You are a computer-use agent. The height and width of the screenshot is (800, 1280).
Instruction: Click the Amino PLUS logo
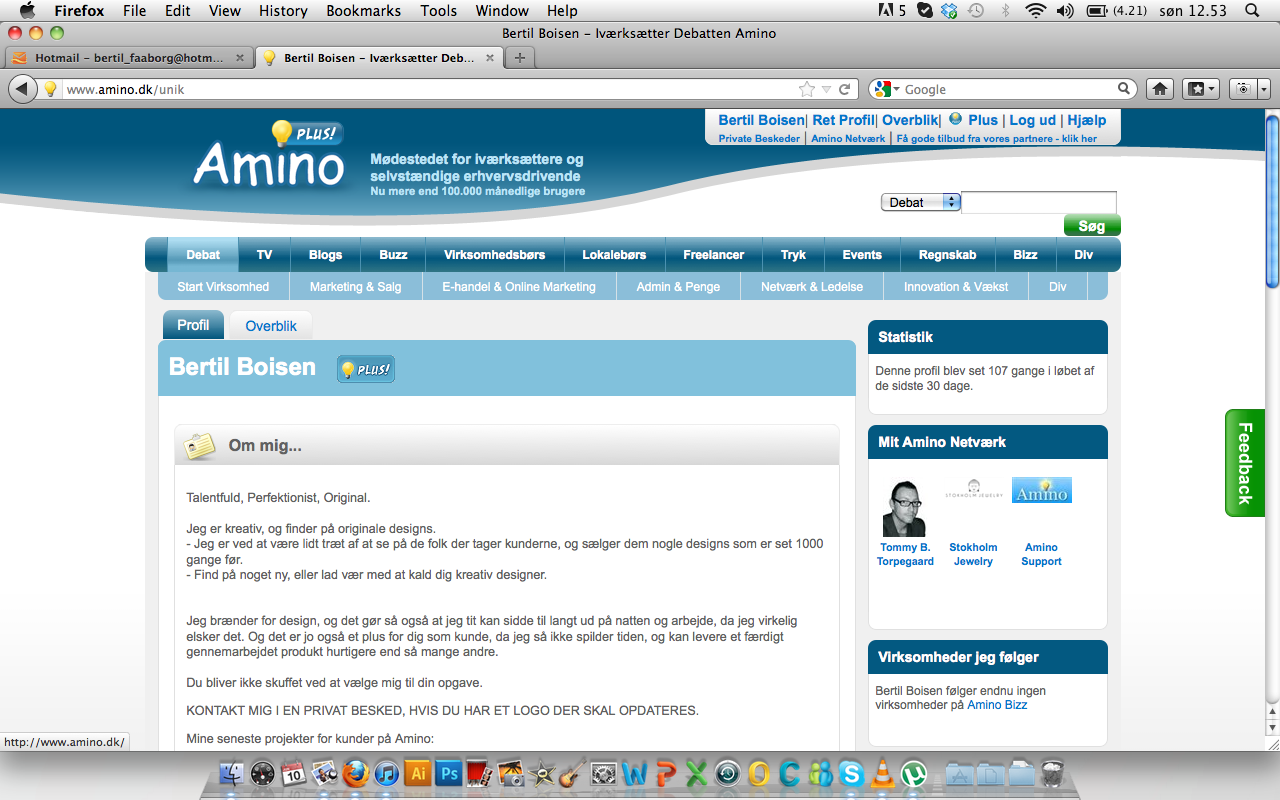[269, 154]
